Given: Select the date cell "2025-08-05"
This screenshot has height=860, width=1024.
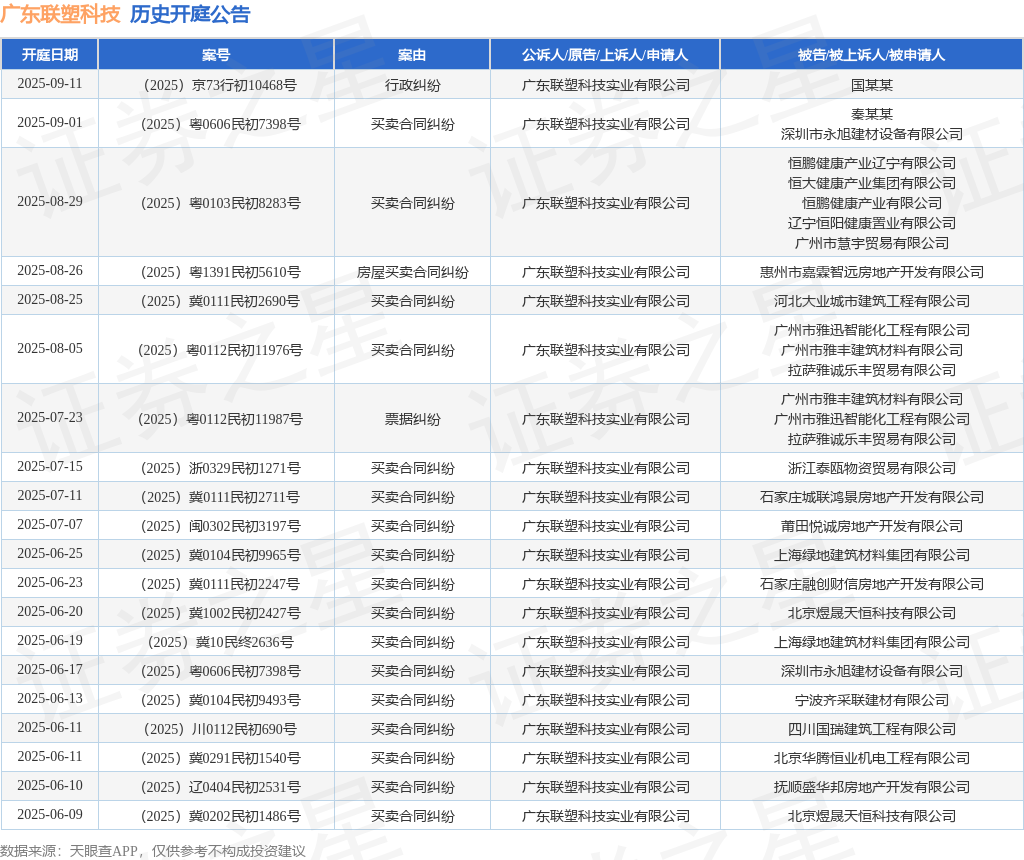Looking at the screenshot, I should click(50, 349).
